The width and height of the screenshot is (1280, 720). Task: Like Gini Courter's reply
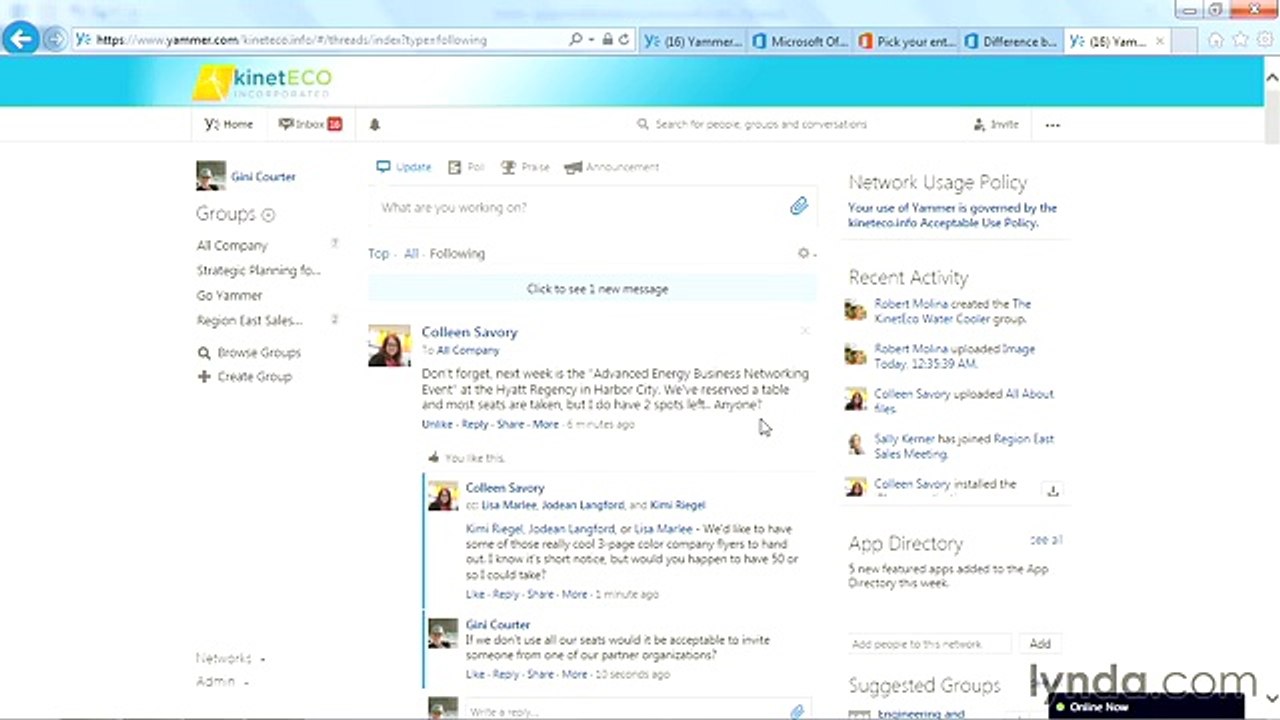click(475, 675)
